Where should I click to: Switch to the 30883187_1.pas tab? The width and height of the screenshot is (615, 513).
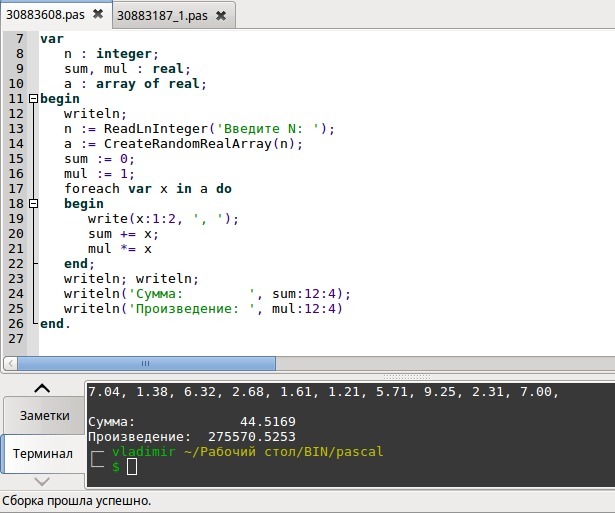tap(162, 16)
